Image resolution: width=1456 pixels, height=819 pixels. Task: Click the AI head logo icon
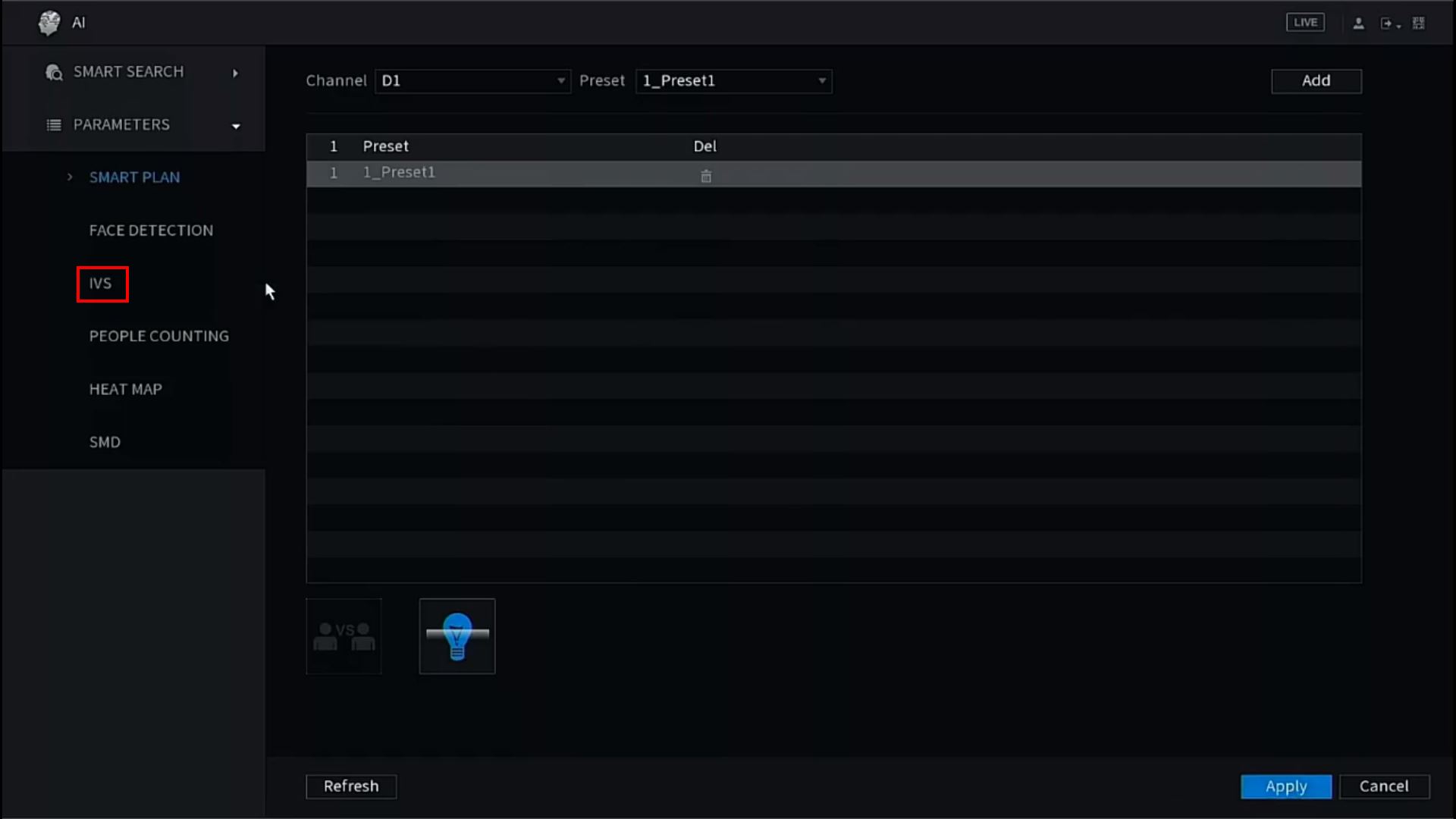49,23
